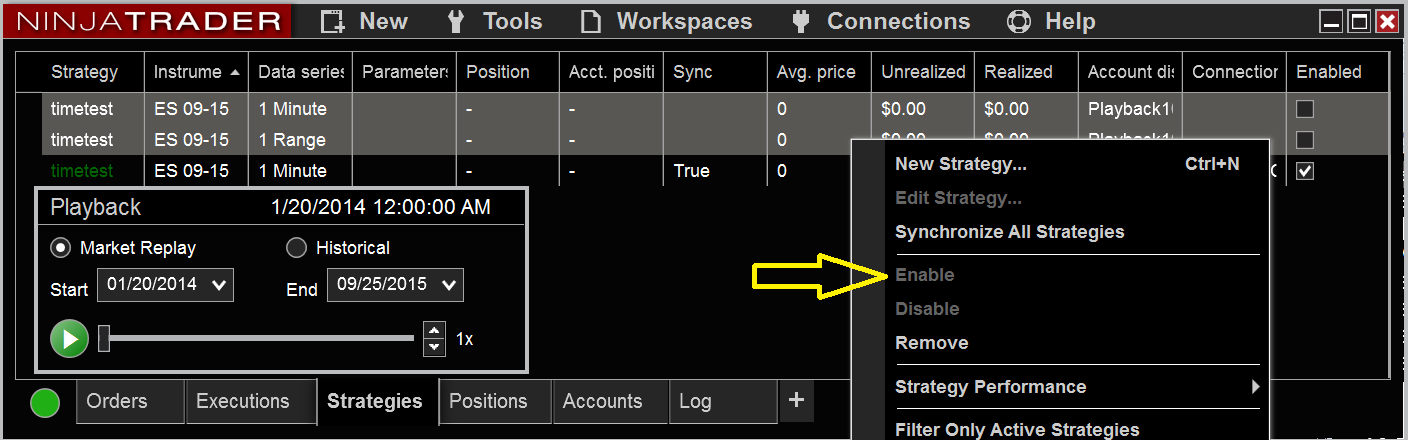
Task: Select the Historical radio button
Action: 296,247
